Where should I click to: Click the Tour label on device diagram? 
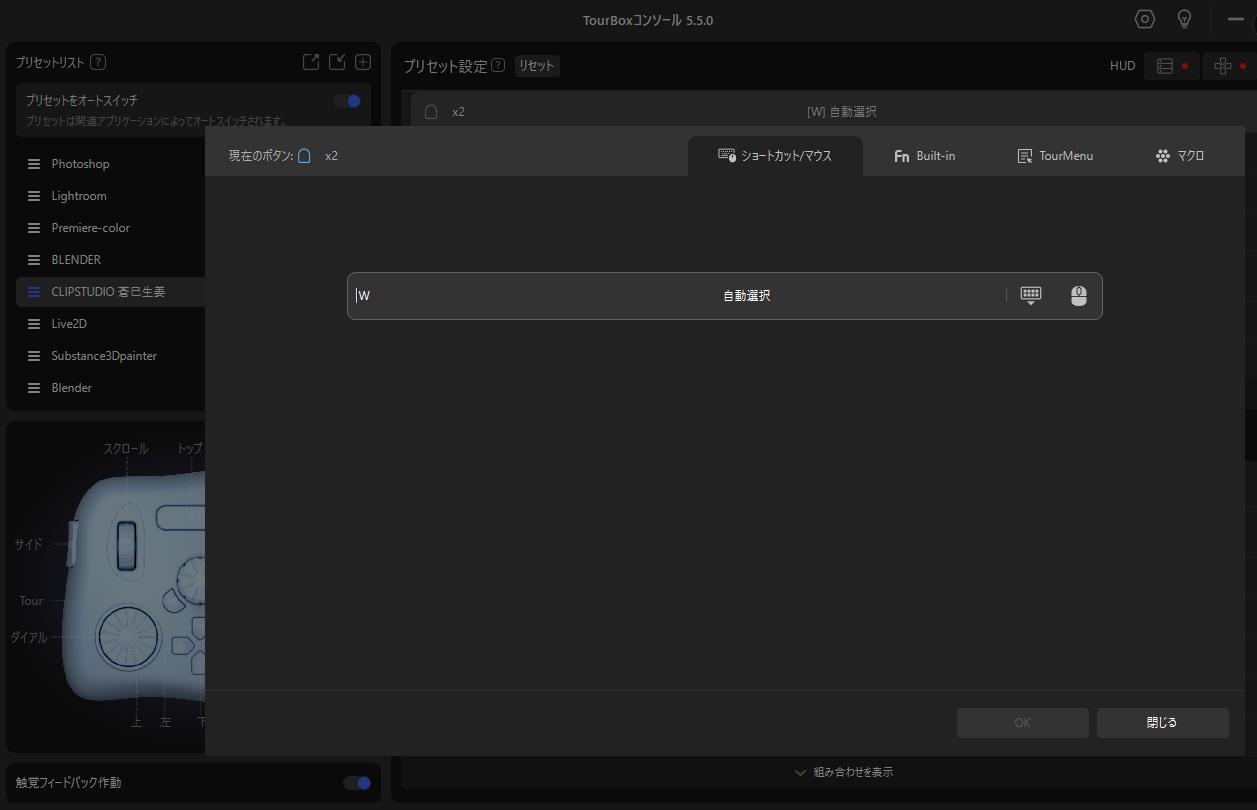[x=31, y=601]
